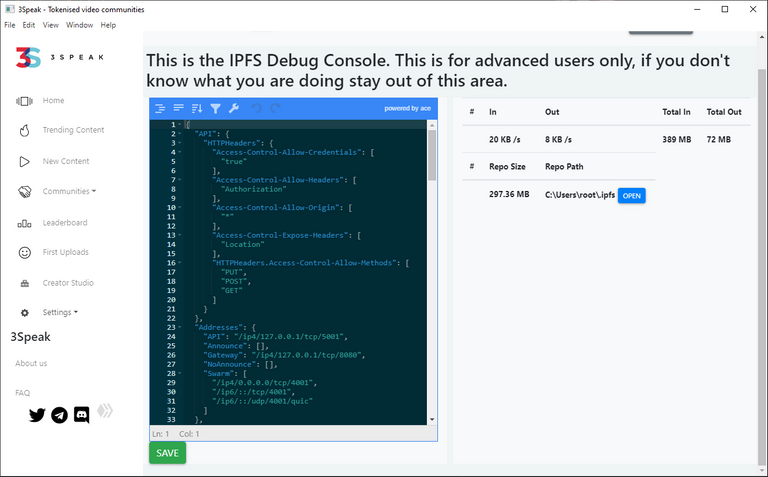The height and width of the screenshot is (477, 768).
Task: Sort contents with the sort icon
Action: (197, 109)
